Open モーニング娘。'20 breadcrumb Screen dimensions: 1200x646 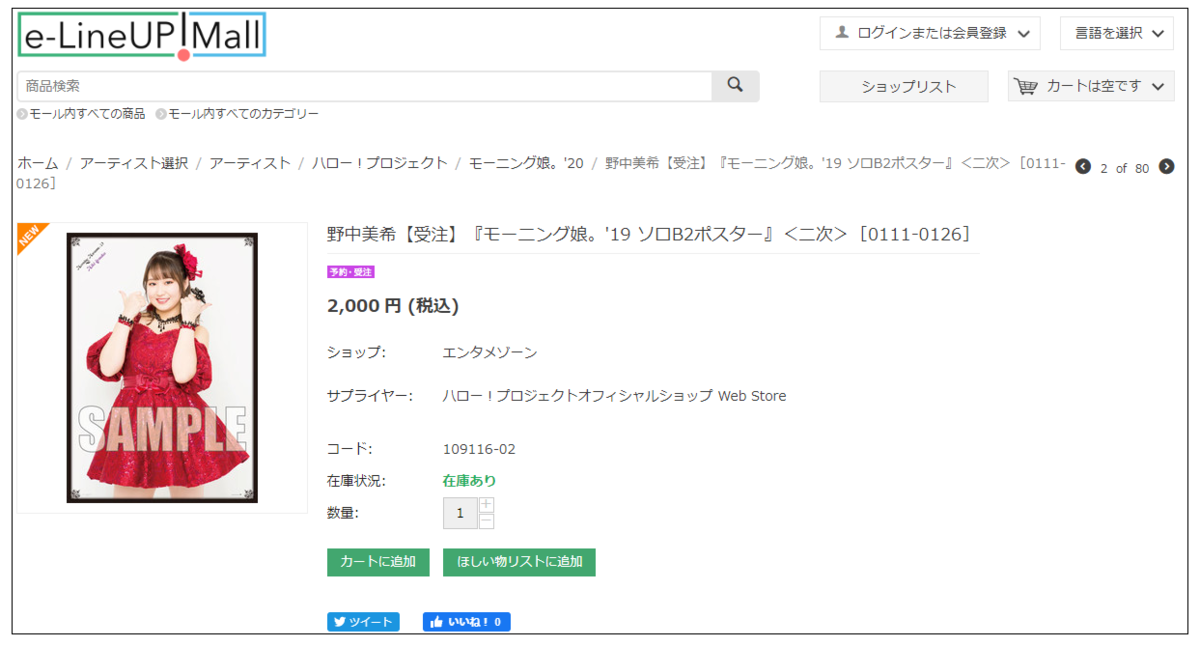(526, 162)
